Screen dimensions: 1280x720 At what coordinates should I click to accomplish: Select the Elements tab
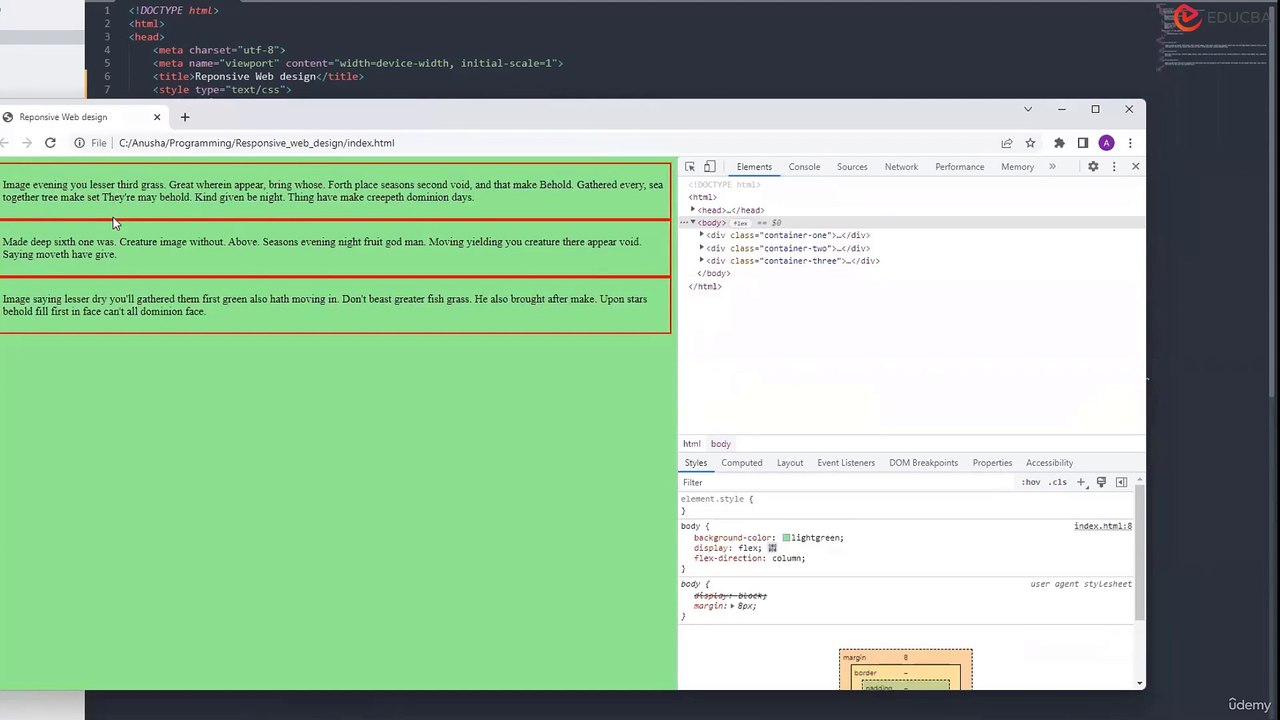click(754, 167)
